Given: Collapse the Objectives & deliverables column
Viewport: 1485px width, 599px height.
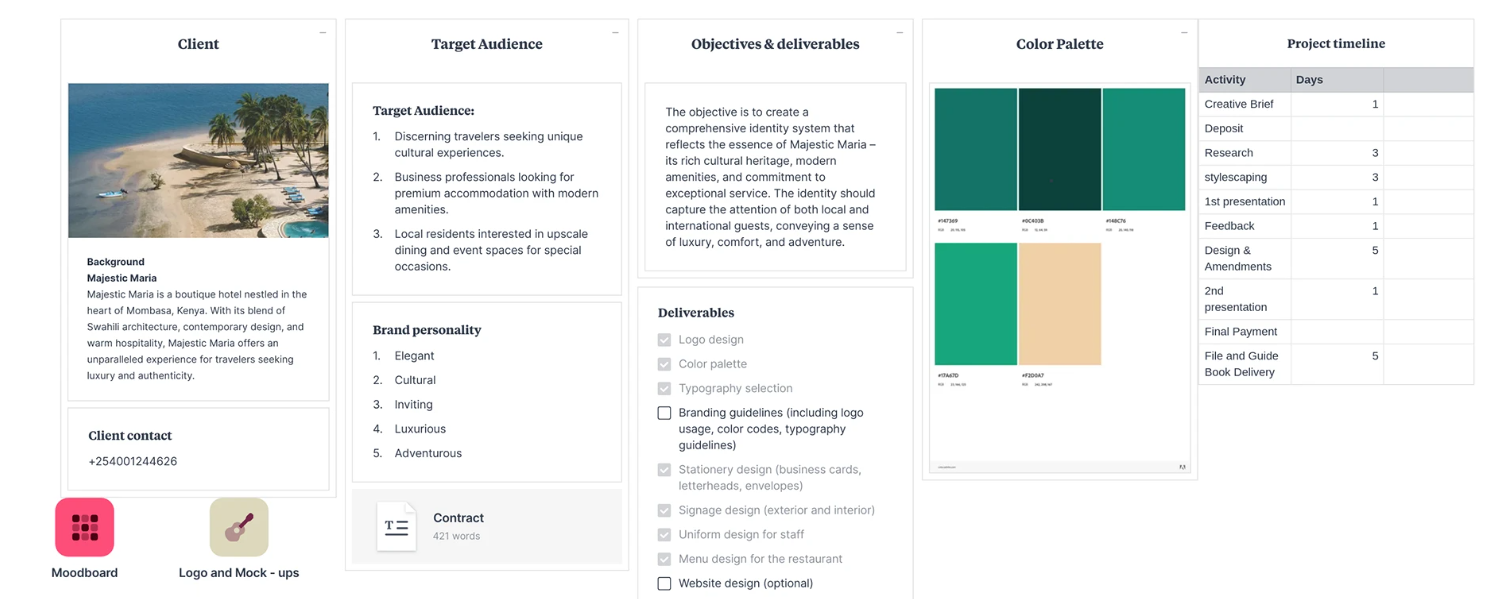Looking at the screenshot, I should (899, 33).
